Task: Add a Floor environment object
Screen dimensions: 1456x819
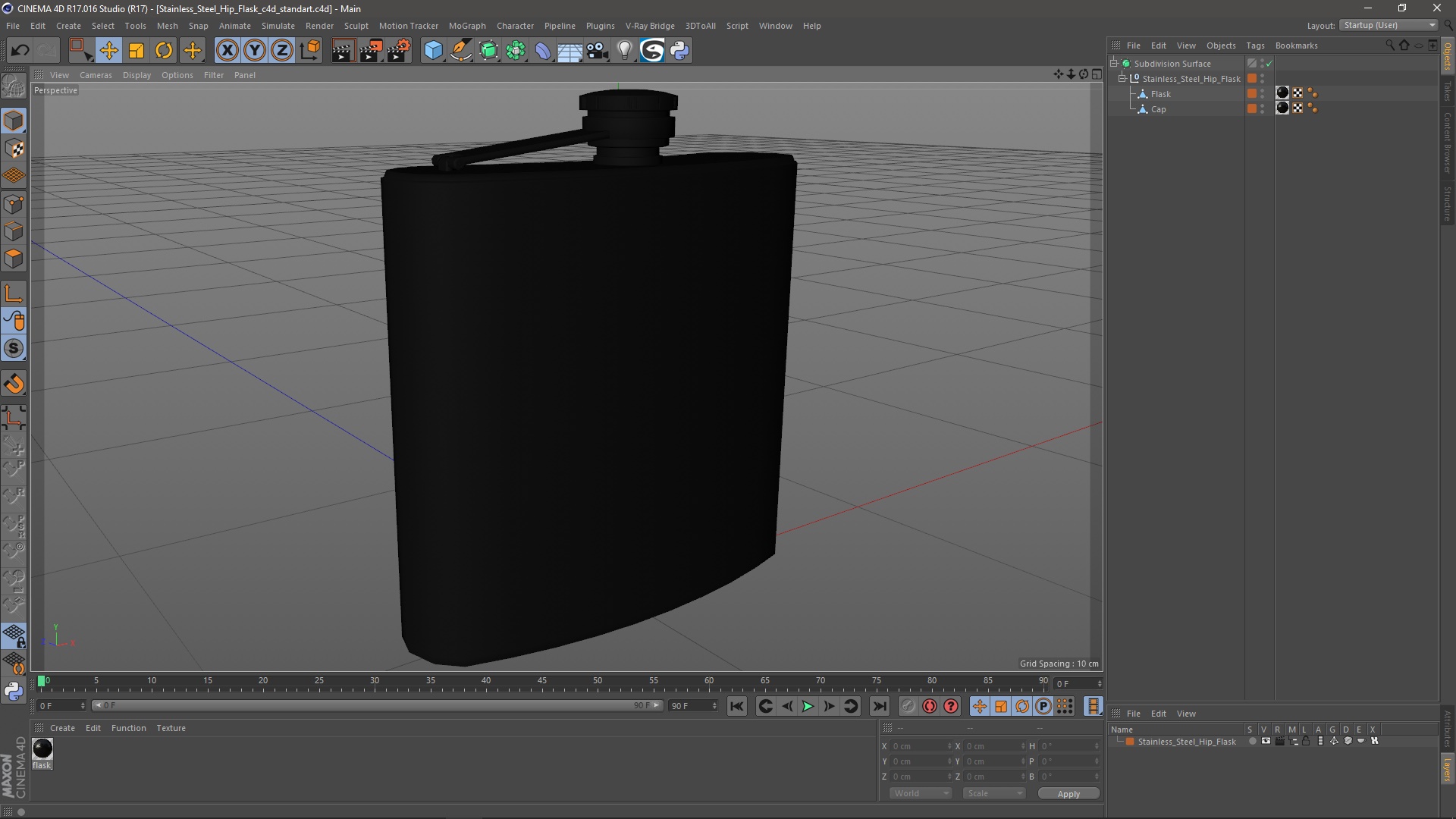Action: point(570,51)
